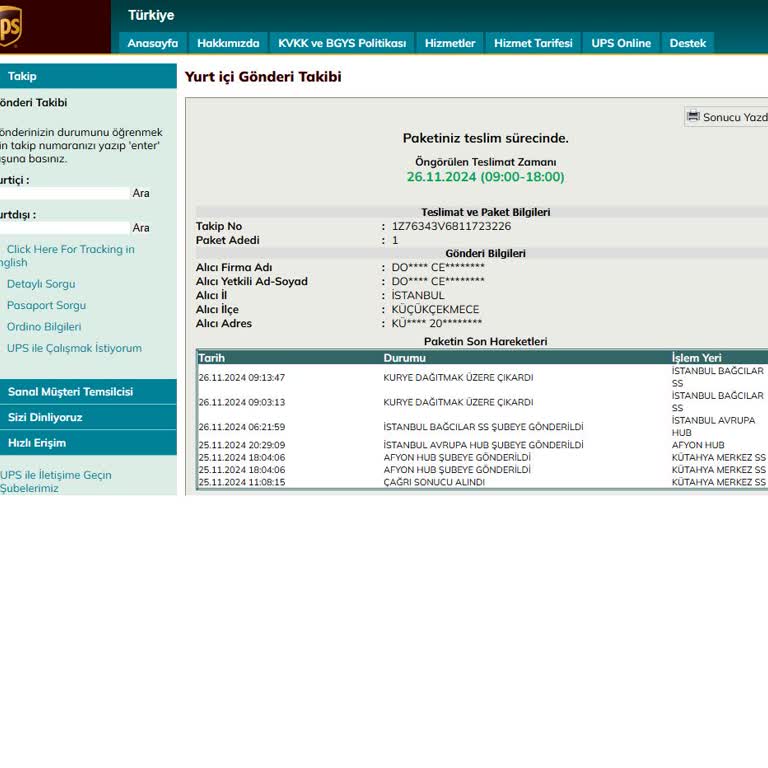Focus the Yurtdışı tracking number field
768x768 pixels.
[x=64, y=228]
